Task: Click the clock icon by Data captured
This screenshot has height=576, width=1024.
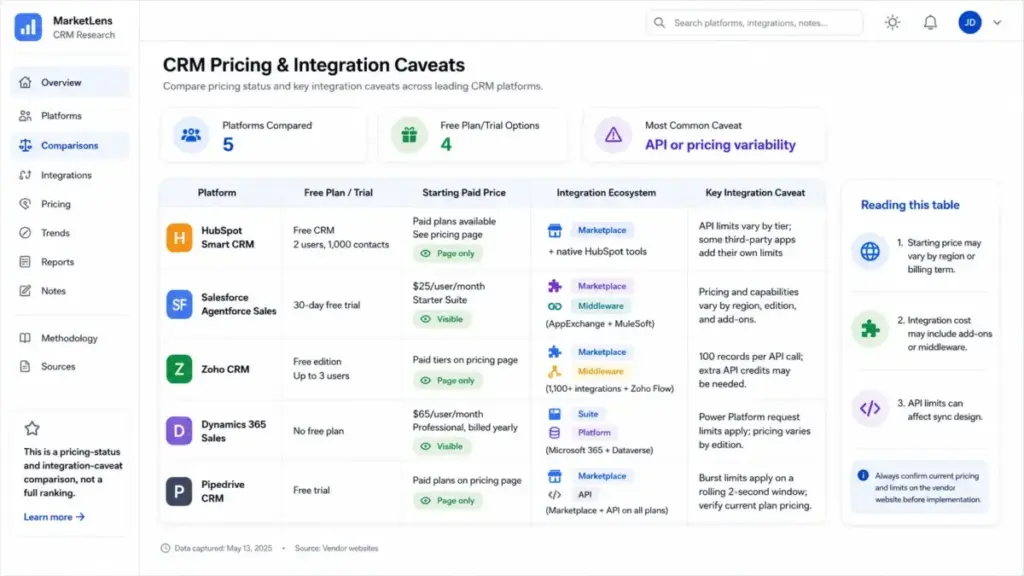Action: tap(165, 549)
